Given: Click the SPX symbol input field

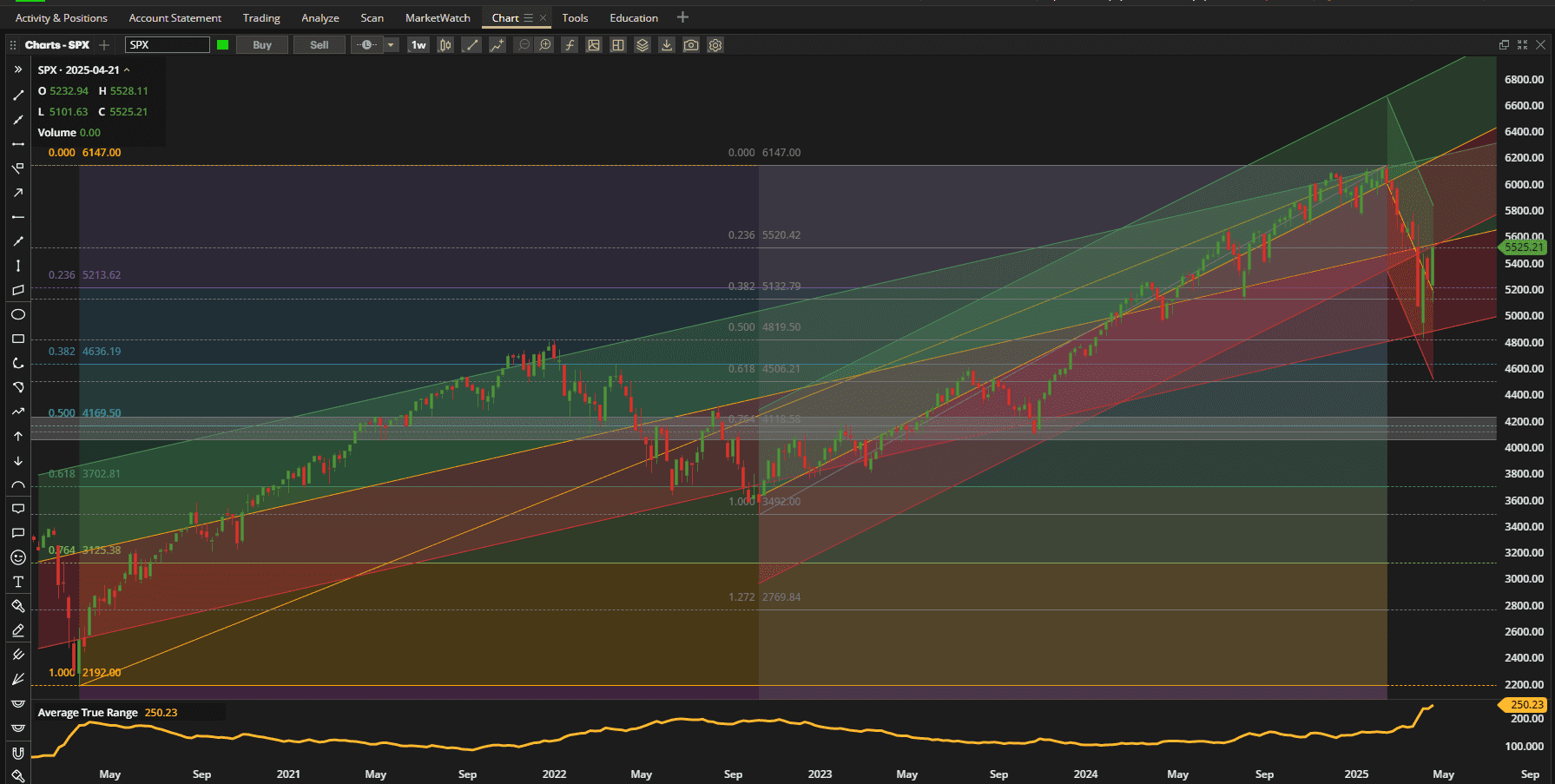Looking at the screenshot, I should pos(168,45).
